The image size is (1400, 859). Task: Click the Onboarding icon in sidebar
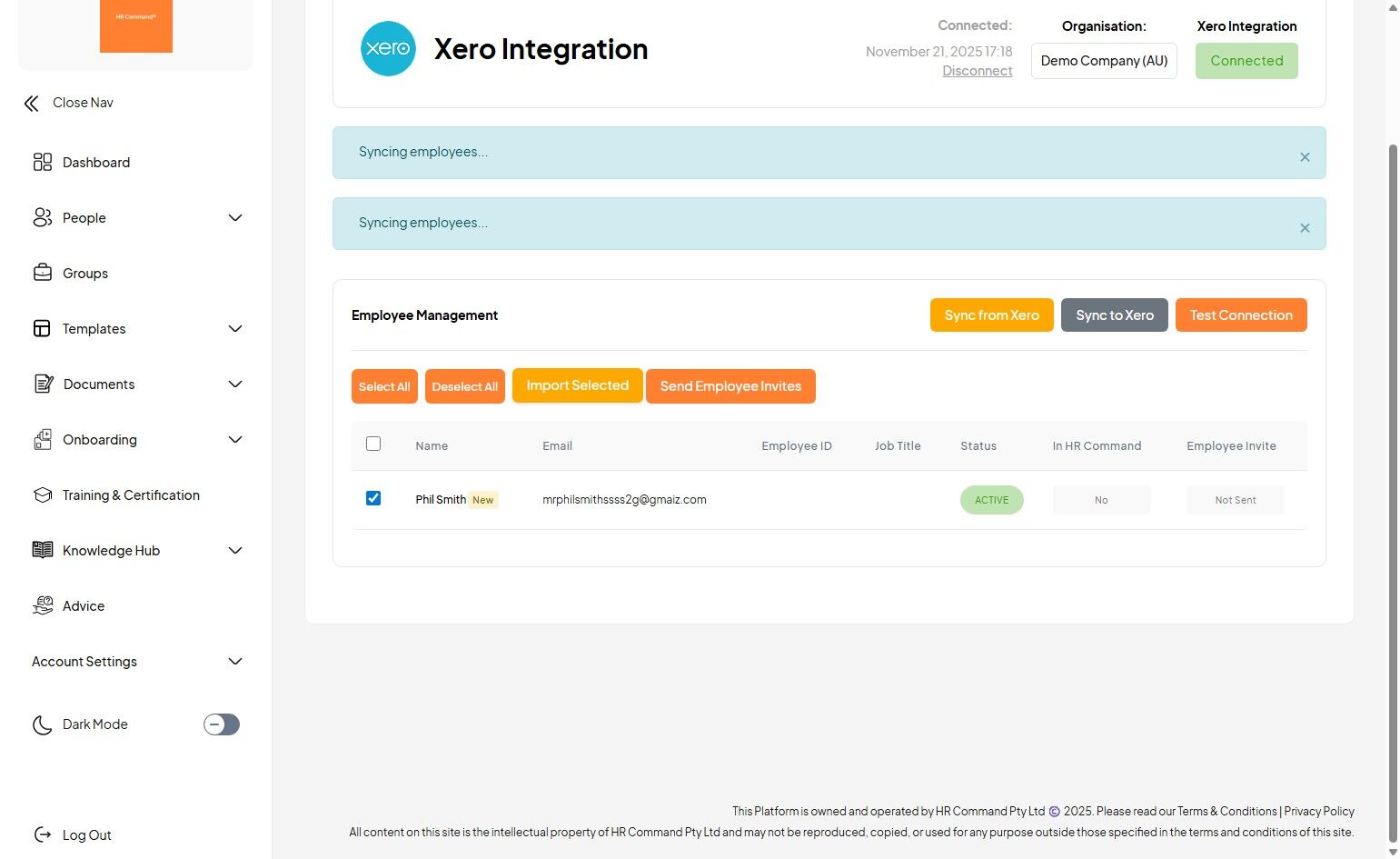click(43, 439)
